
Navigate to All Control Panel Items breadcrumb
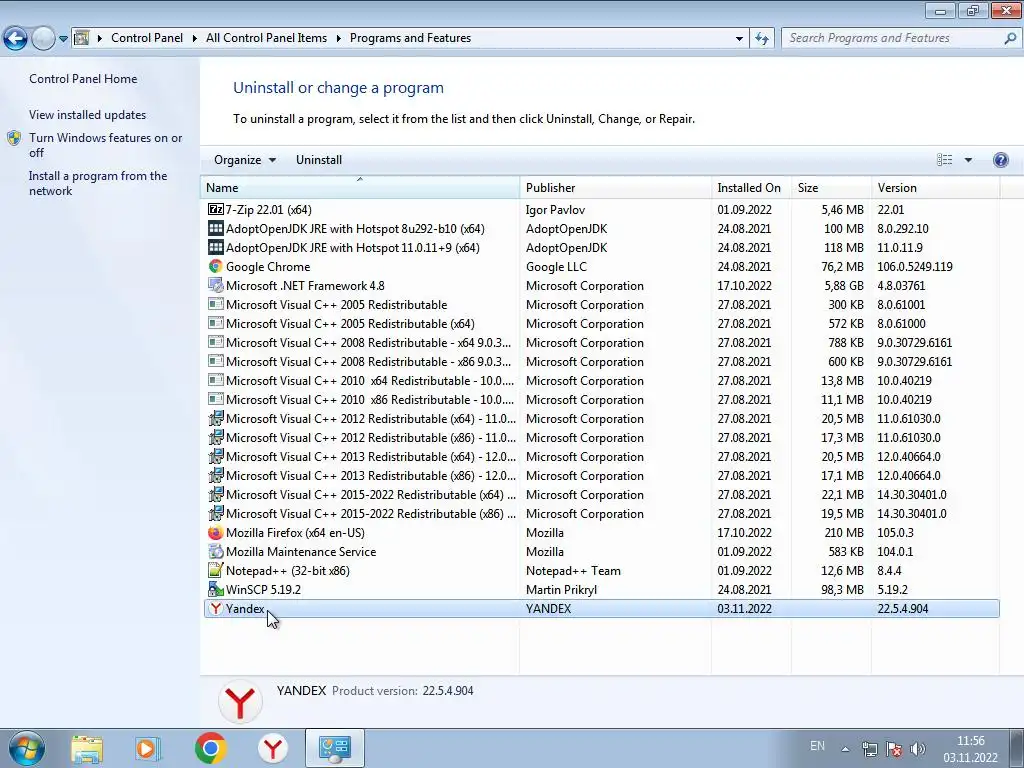tap(266, 38)
